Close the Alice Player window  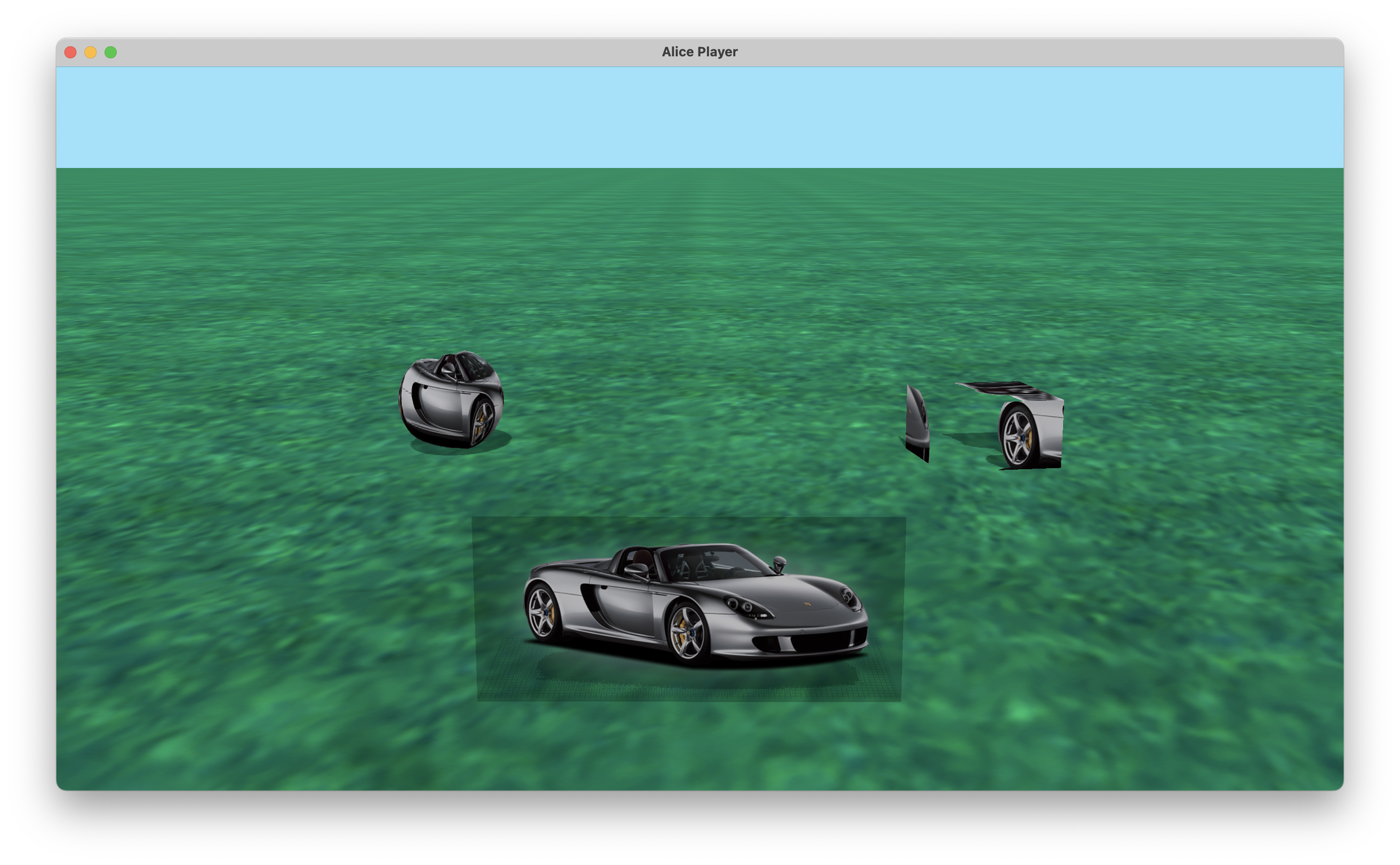pyautogui.click(x=71, y=53)
